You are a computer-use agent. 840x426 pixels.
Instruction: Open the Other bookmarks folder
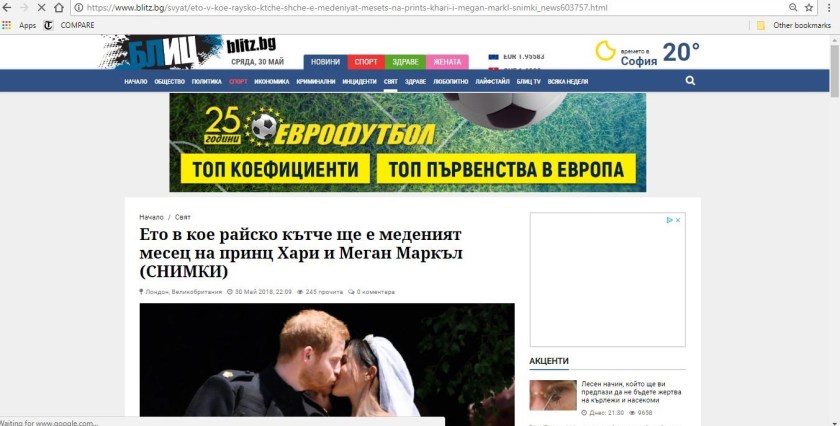point(793,25)
